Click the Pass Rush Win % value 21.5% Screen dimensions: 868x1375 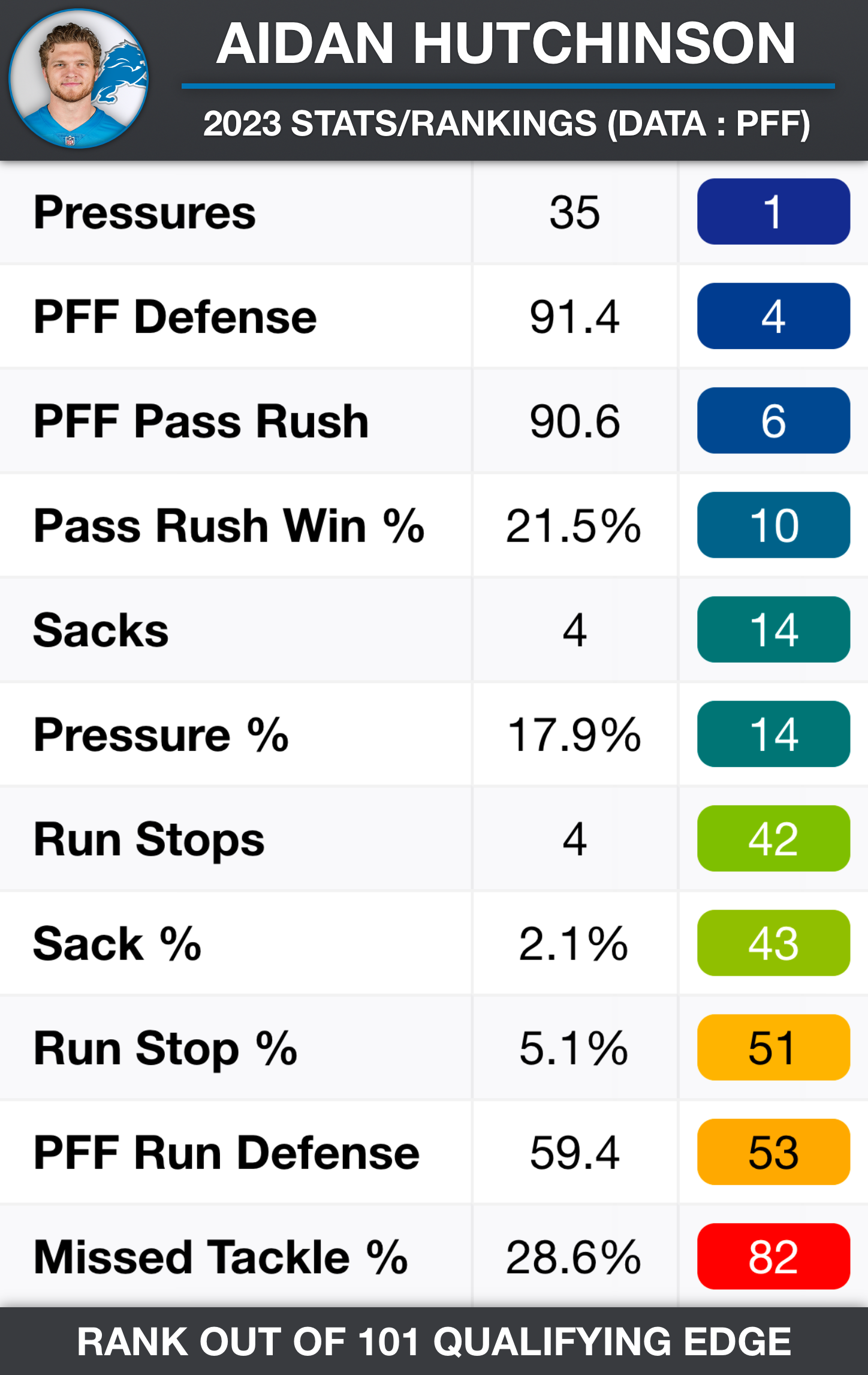574,526
